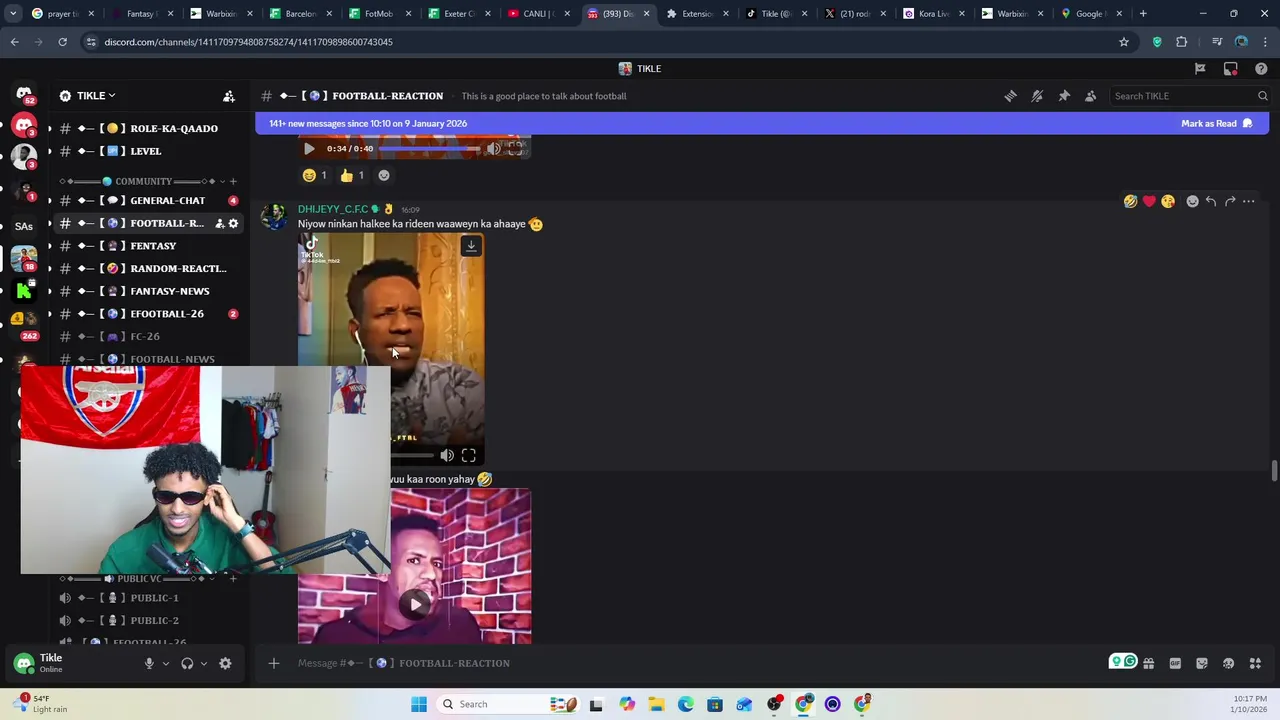Viewport: 1280px width, 720px height.
Task: Click attach file plus button
Action: [x=274, y=663]
